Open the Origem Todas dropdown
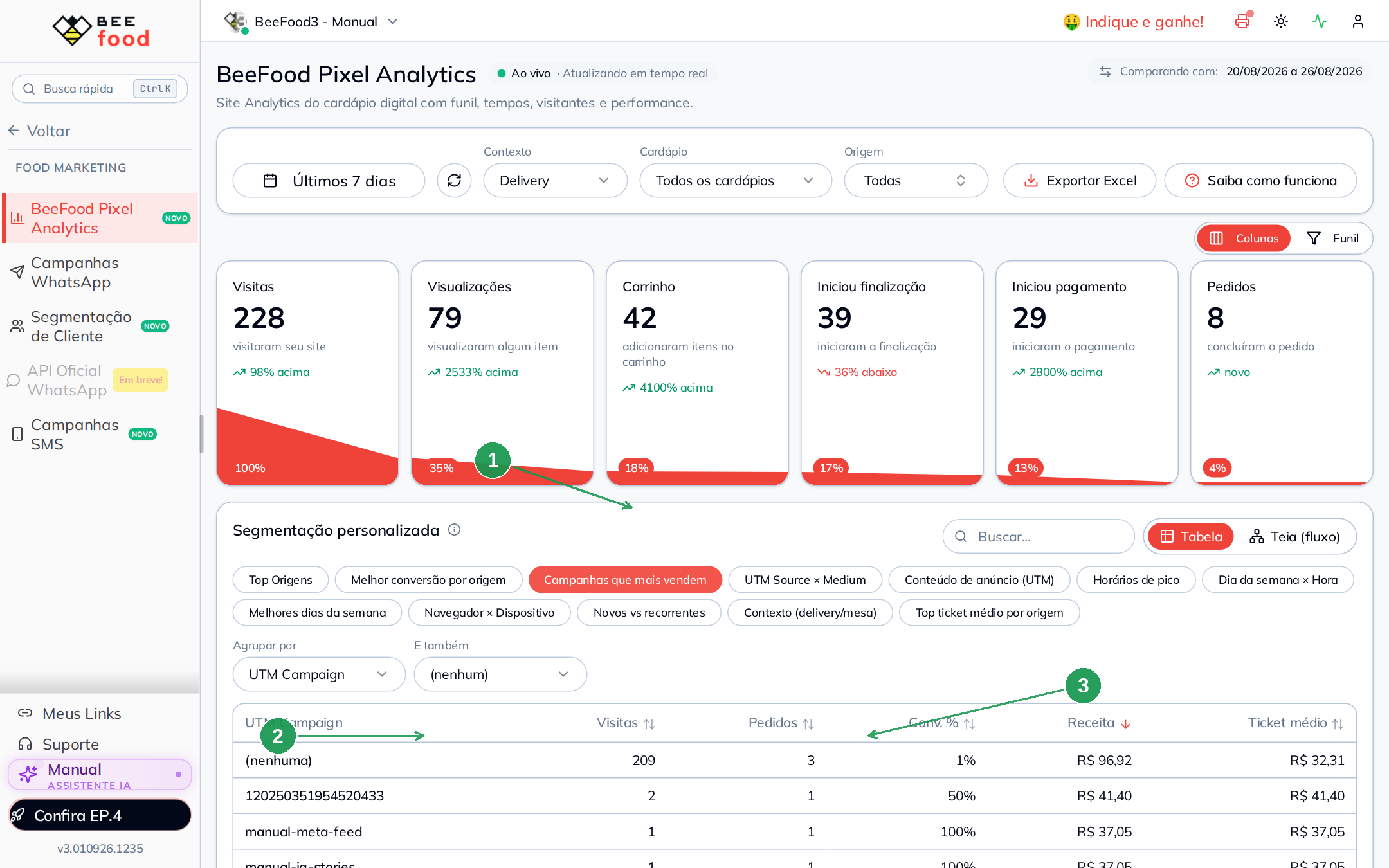 click(916, 181)
